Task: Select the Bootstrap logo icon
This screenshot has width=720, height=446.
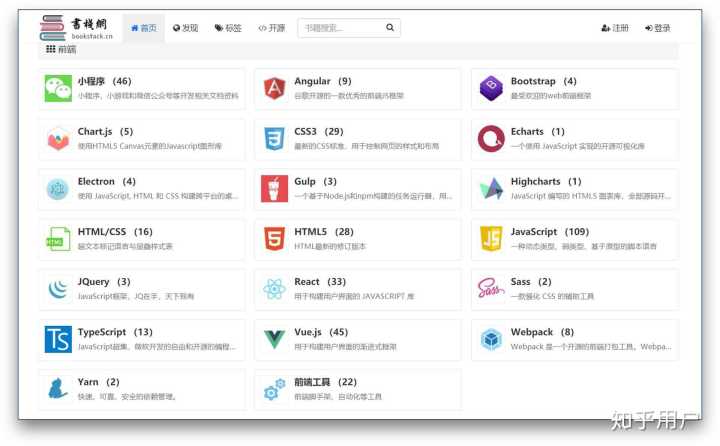Action: click(491, 89)
